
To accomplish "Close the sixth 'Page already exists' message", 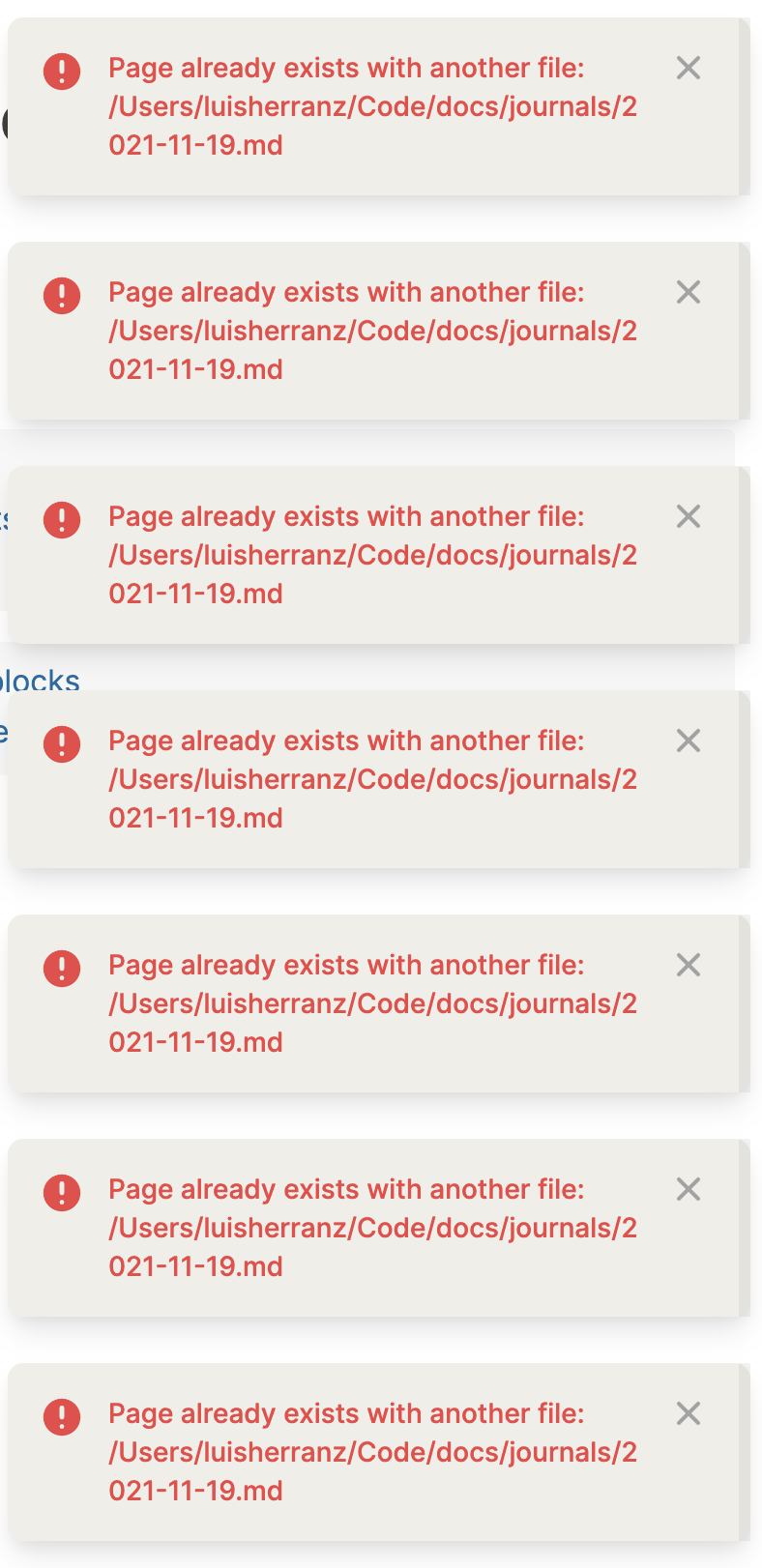I will [688, 1189].
